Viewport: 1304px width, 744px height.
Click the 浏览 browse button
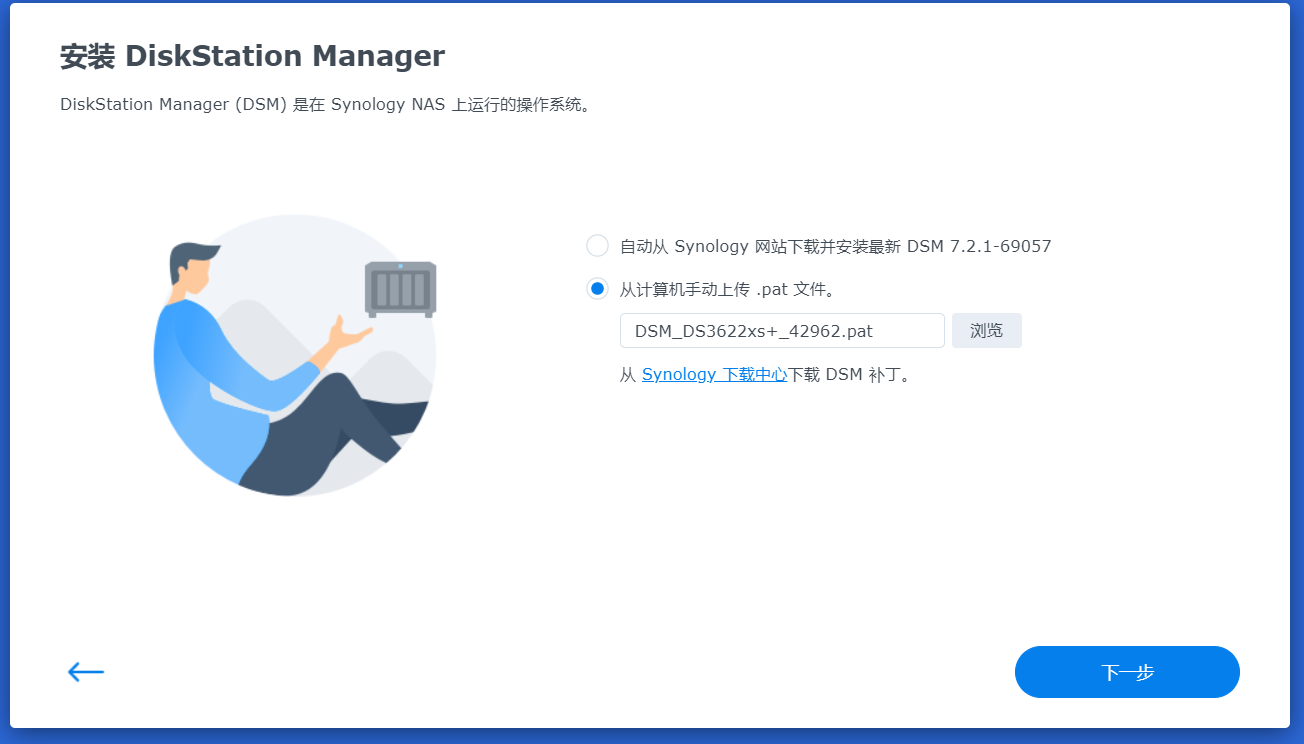click(x=987, y=331)
